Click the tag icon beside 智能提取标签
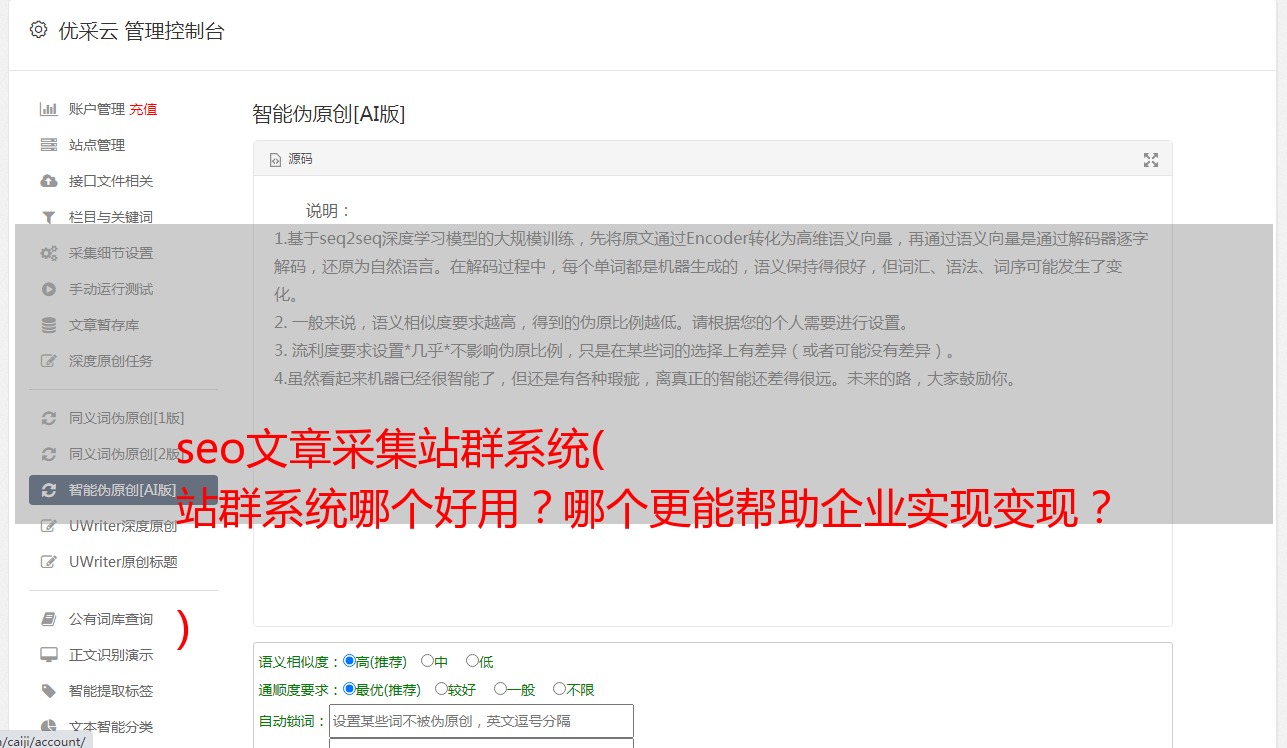 coord(48,691)
